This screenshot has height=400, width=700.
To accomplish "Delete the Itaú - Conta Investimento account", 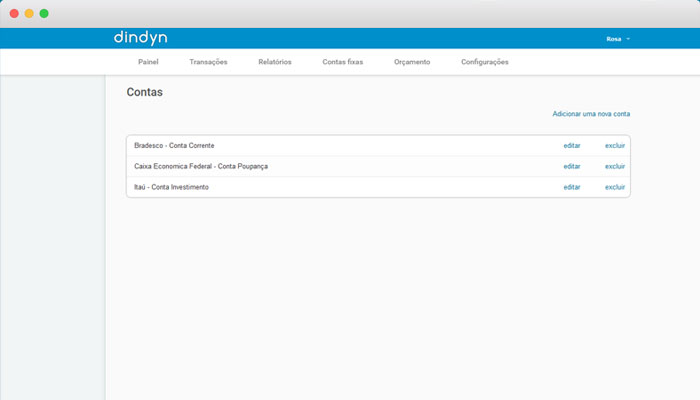I will pyautogui.click(x=615, y=187).
